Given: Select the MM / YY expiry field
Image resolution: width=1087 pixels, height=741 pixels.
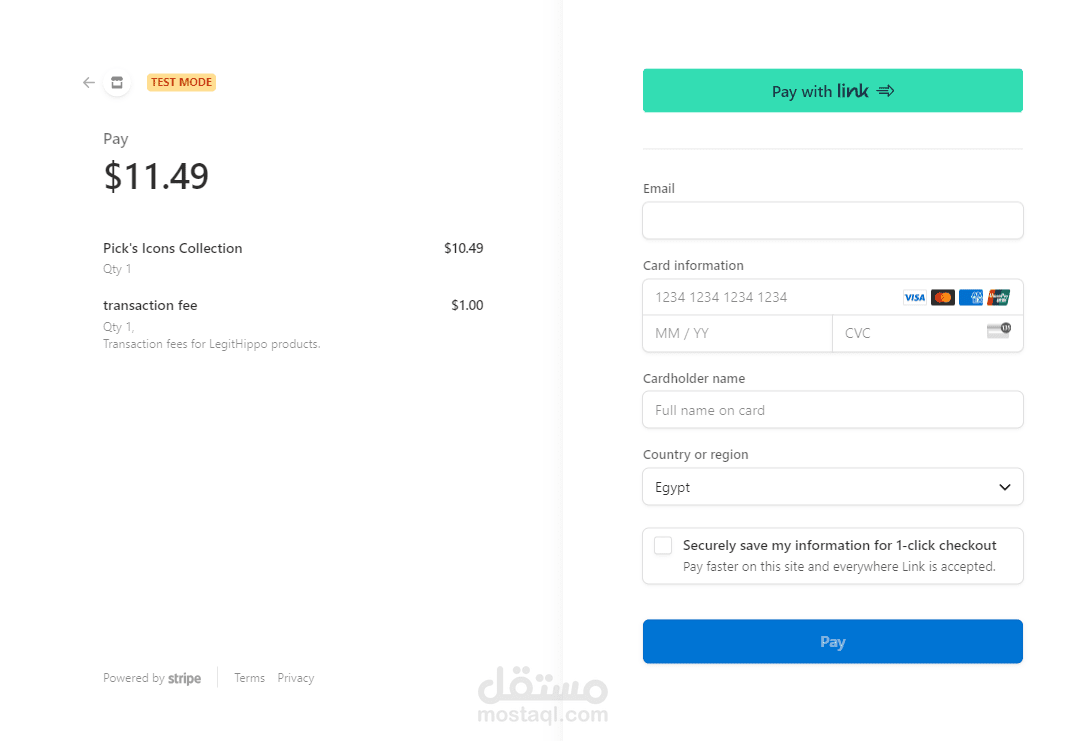Looking at the screenshot, I should [x=737, y=333].
